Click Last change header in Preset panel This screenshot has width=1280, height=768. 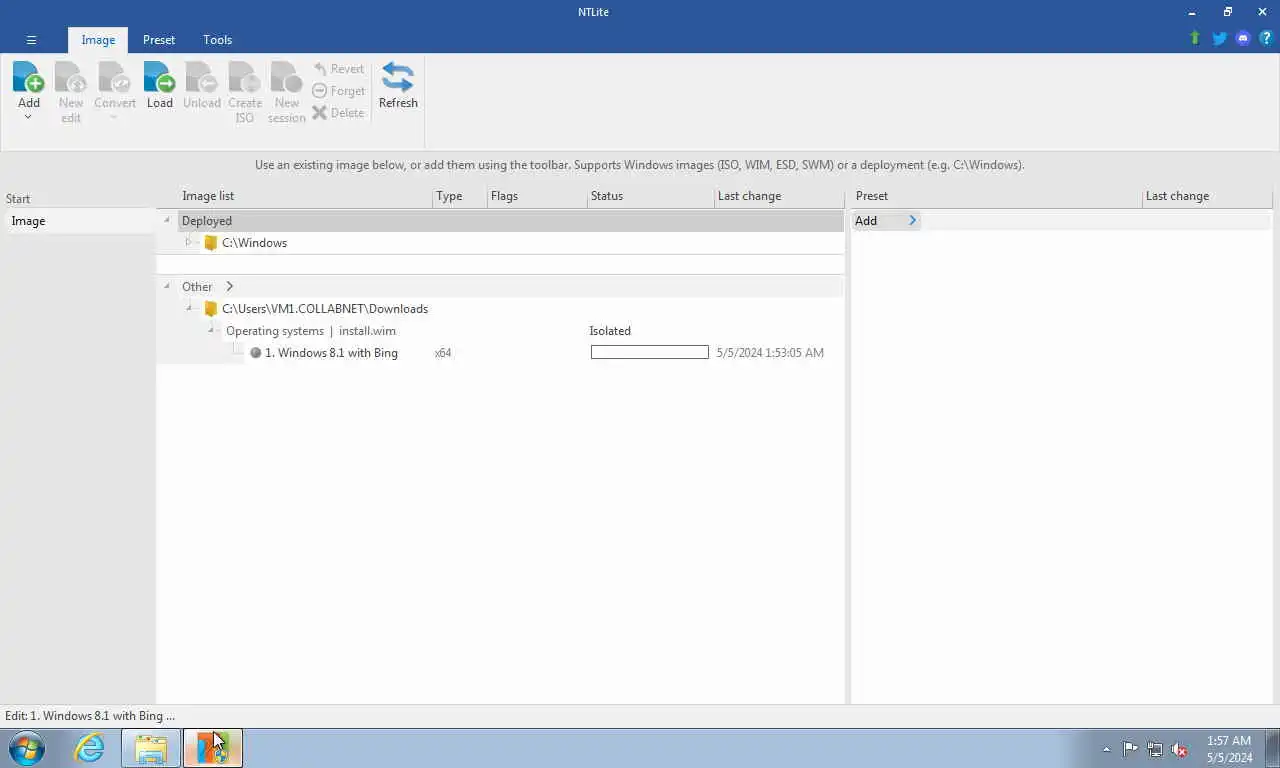tap(1177, 196)
